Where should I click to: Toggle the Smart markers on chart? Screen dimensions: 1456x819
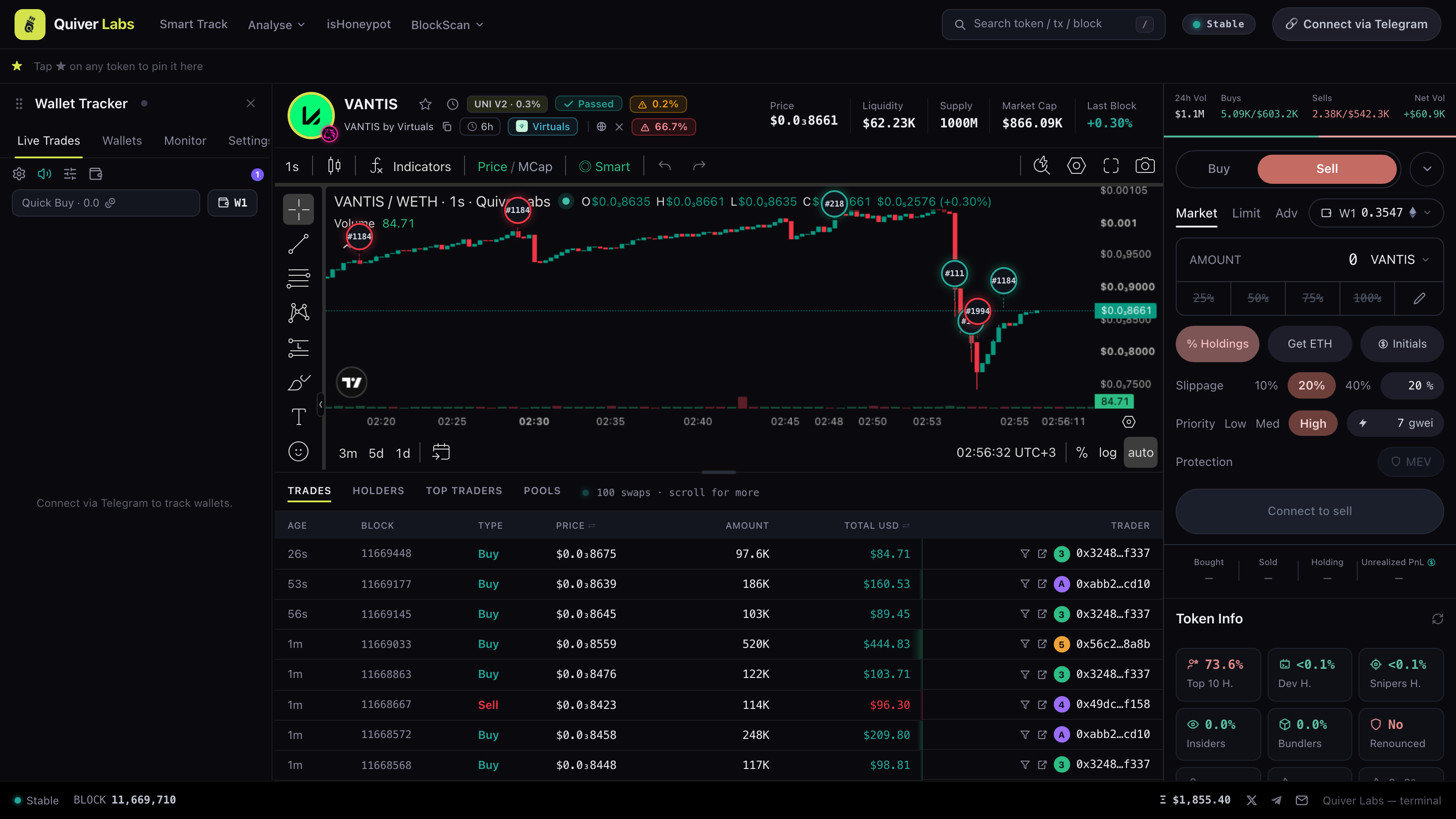pos(604,166)
